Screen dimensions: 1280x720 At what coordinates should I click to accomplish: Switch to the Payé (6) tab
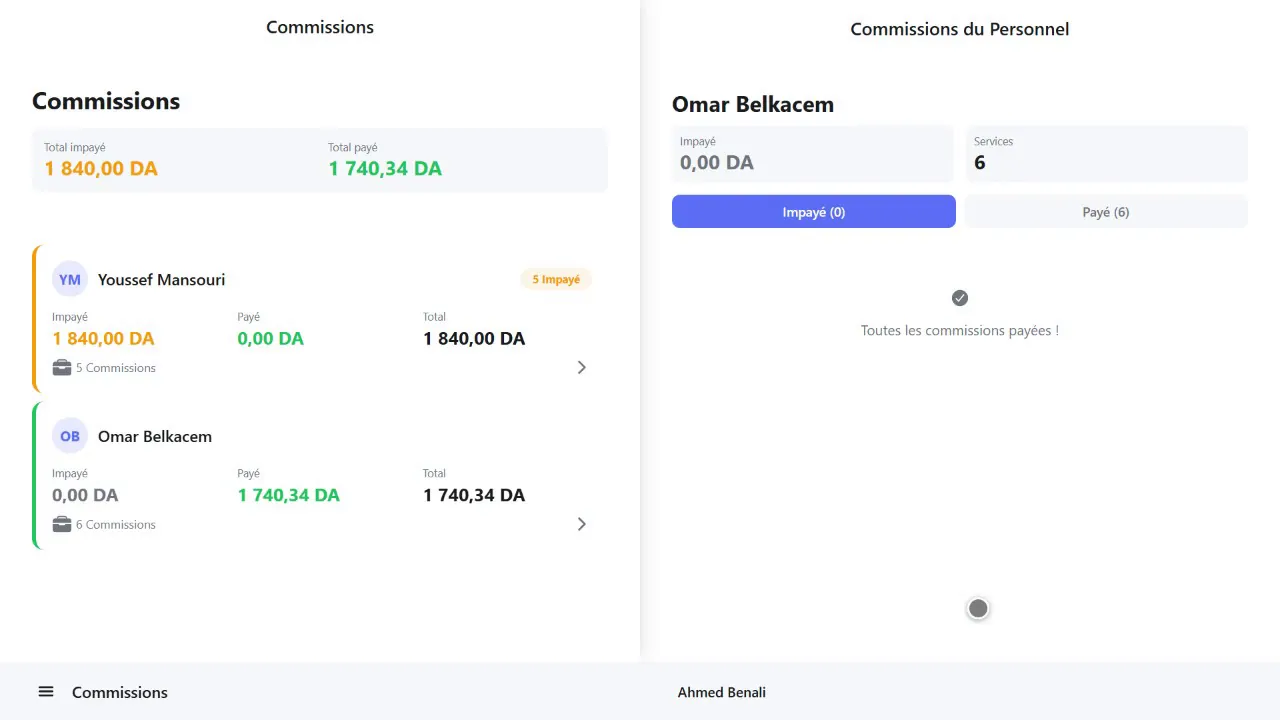(x=1106, y=212)
